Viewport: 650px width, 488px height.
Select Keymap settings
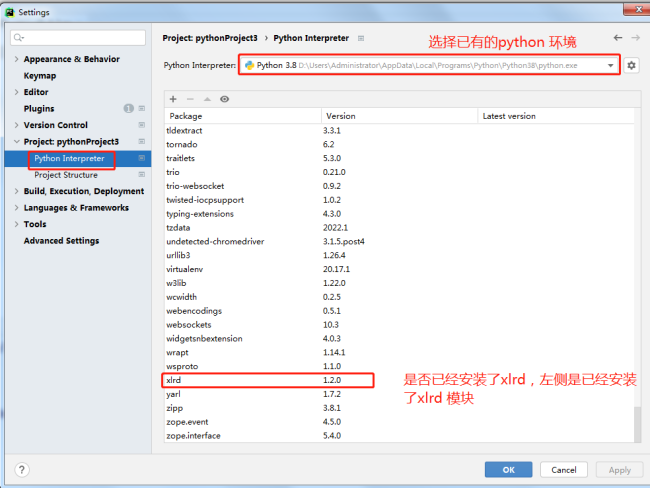pos(40,75)
